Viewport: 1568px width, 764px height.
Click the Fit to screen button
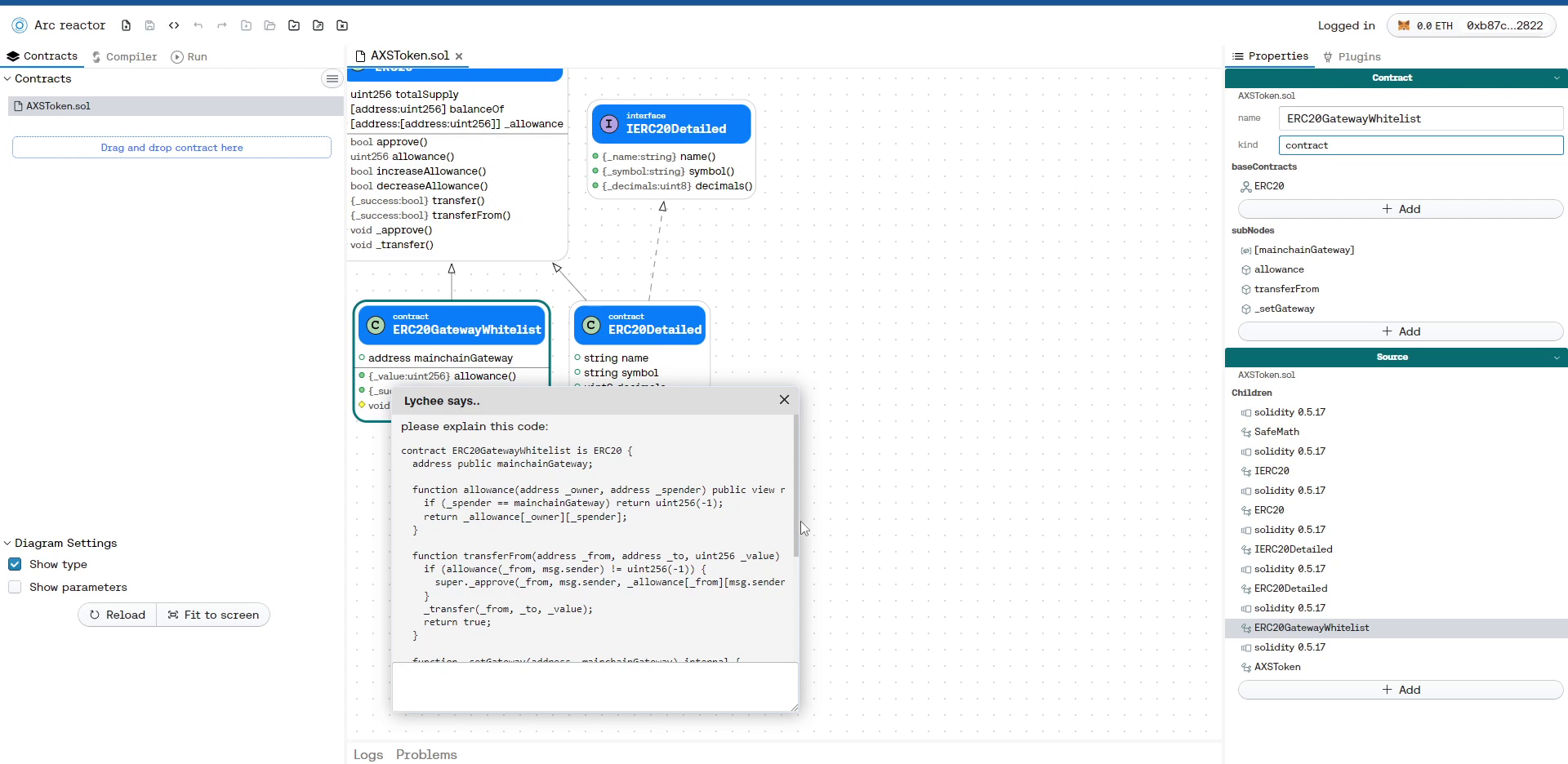[213, 615]
